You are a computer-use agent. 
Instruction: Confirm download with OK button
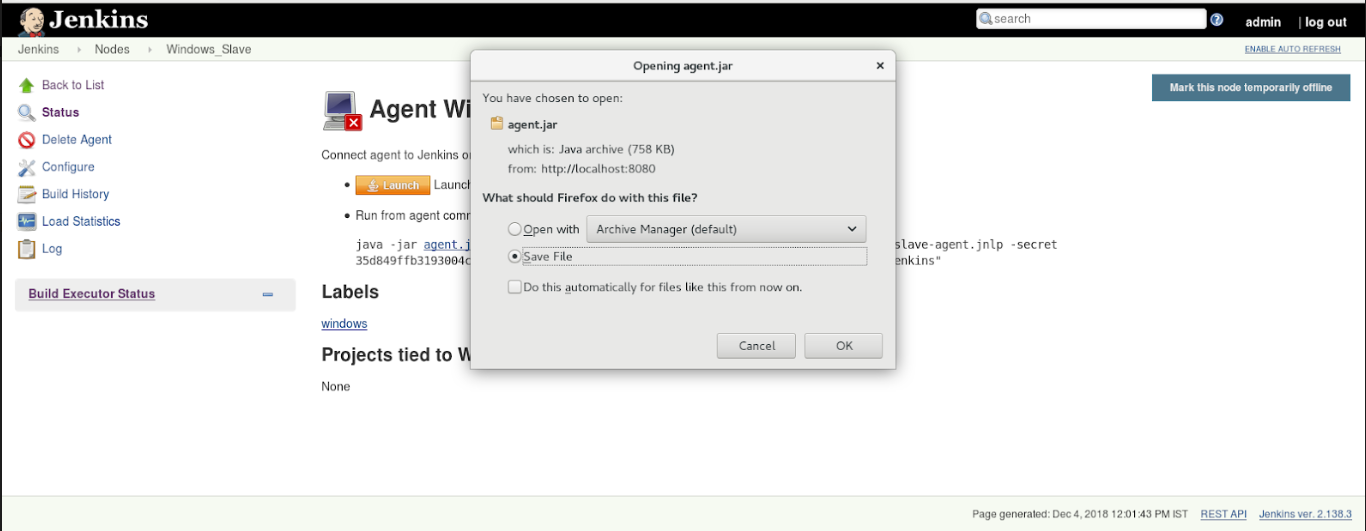(844, 346)
